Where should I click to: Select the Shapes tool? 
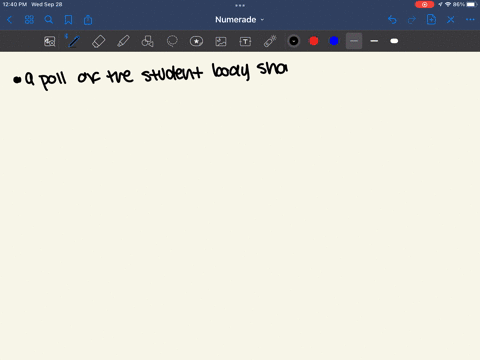point(147,41)
